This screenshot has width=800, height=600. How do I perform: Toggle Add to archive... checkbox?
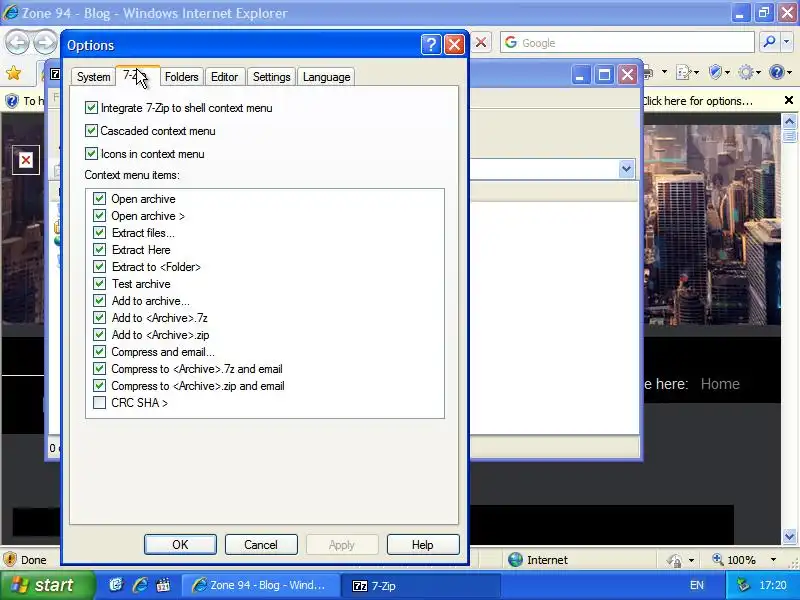click(99, 301)
